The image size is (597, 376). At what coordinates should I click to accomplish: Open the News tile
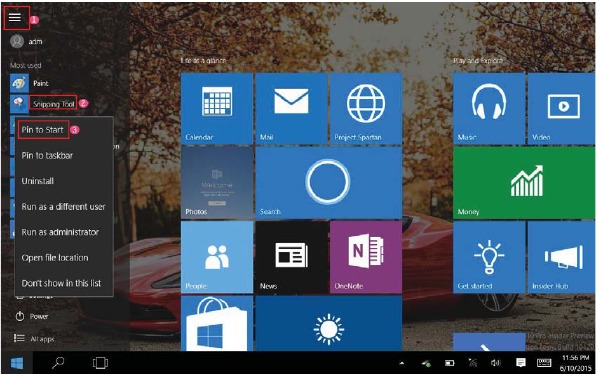point(291,257)
